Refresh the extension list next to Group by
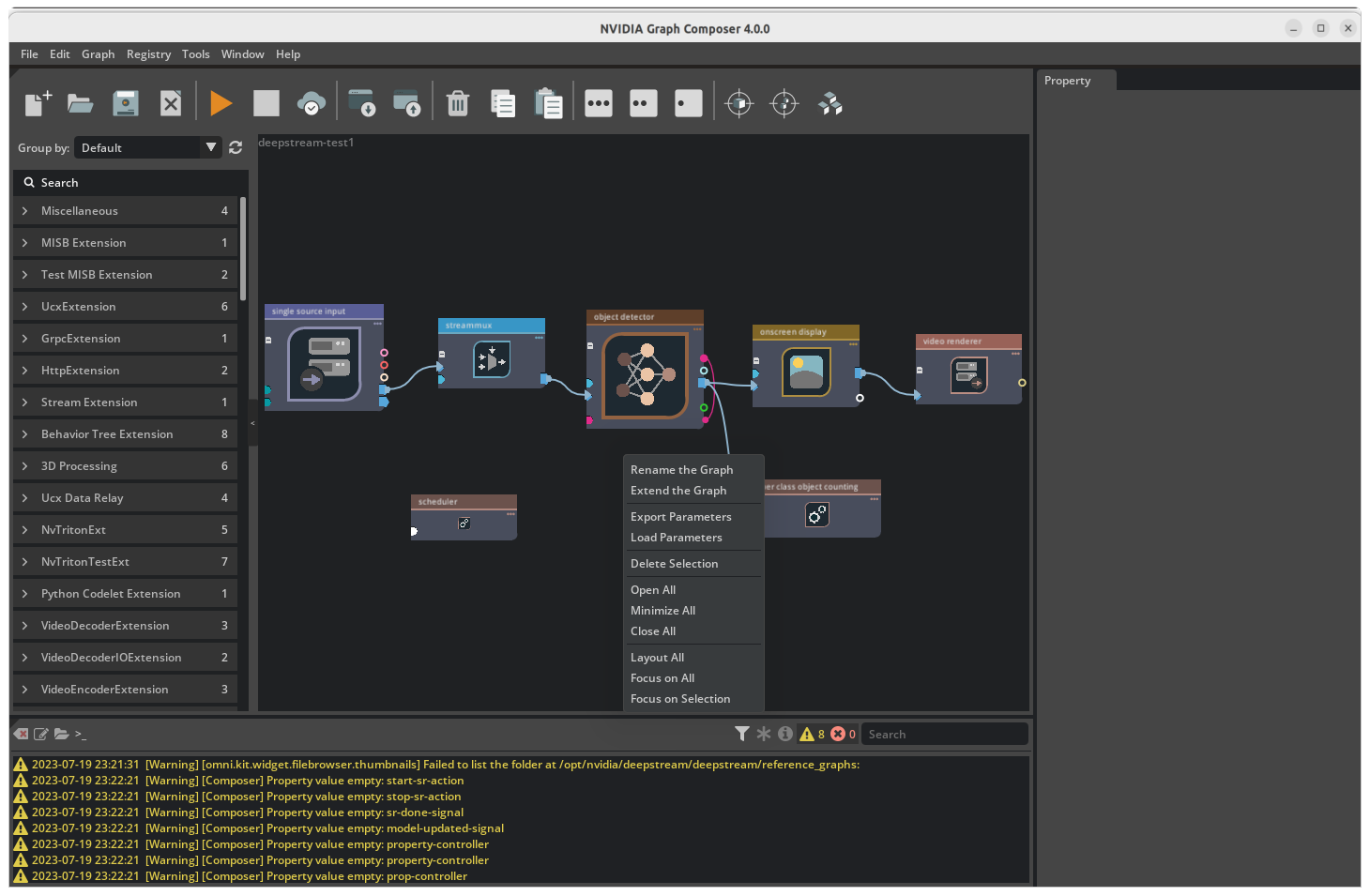This screenshot has width=1370, height=896. tap(236, 147)
